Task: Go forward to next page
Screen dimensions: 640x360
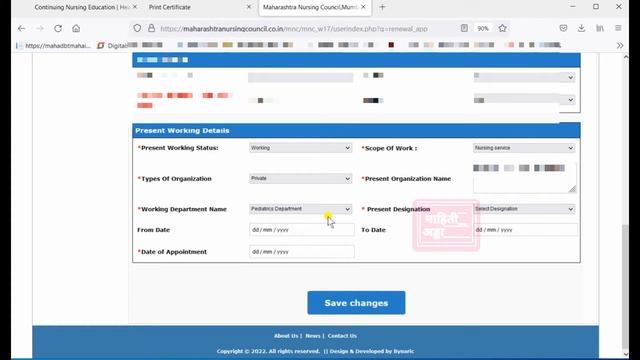Action: (40, 28)
